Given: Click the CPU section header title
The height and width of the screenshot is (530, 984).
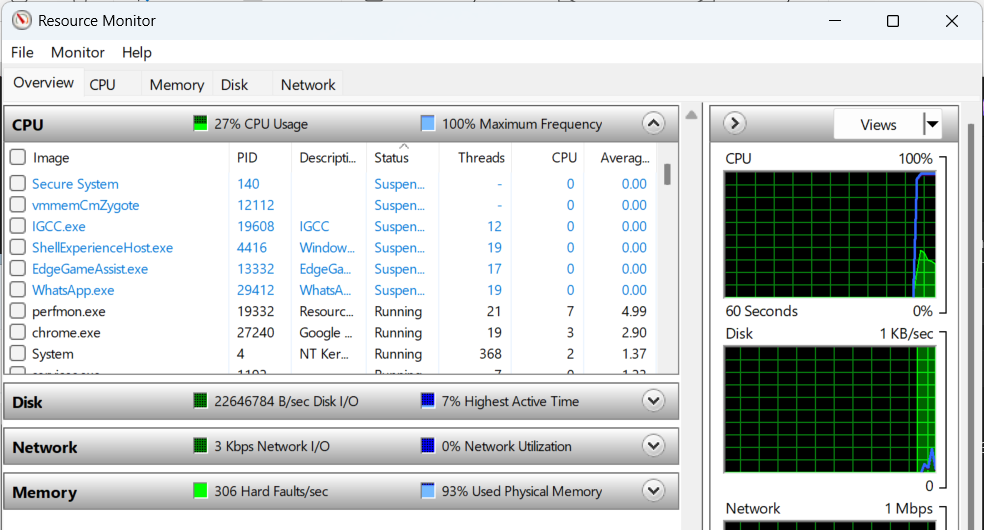Looking at the screenshot, I should (x=28, y=125).
